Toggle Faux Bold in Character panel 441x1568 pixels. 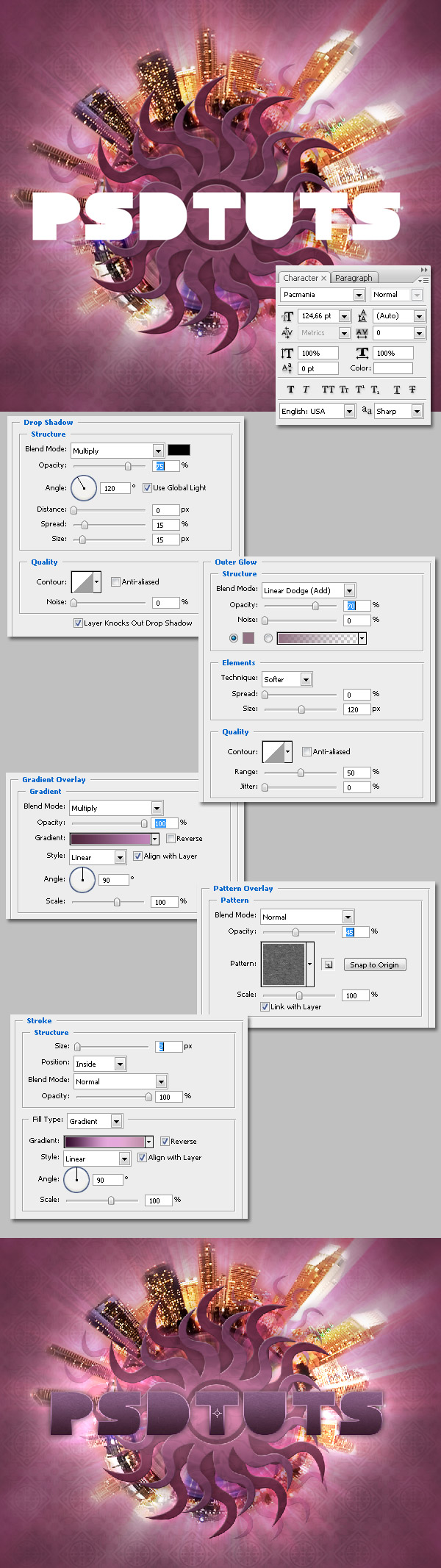[290, 390]
